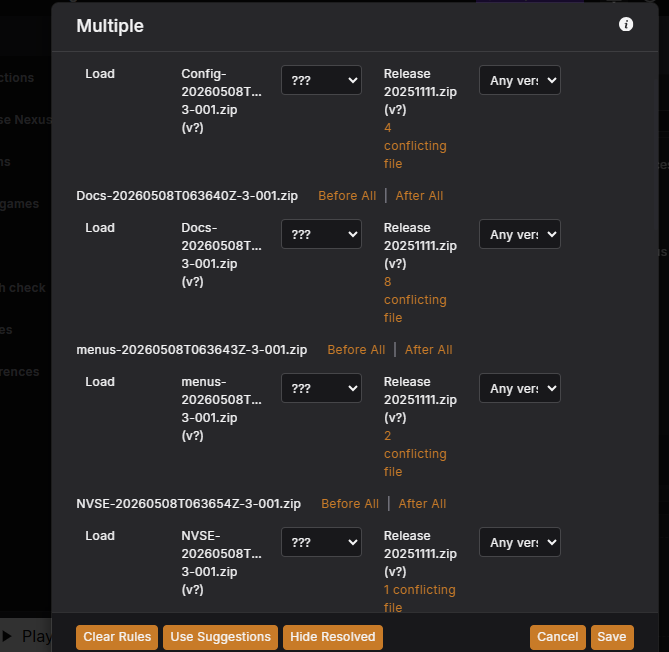This screenshot has height=652, width=669.
Task: Select the Multiple dialog title
Action: (110, 26)
